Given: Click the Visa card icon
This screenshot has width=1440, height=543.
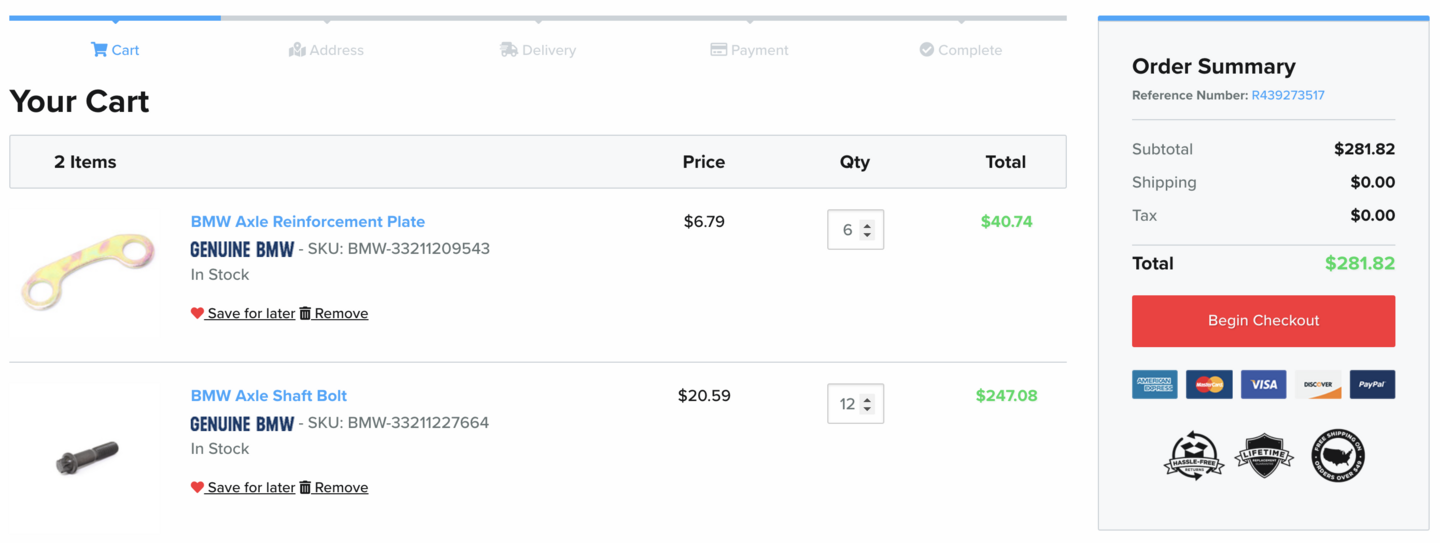Looking at the screenshot, I should (1263, 385).
